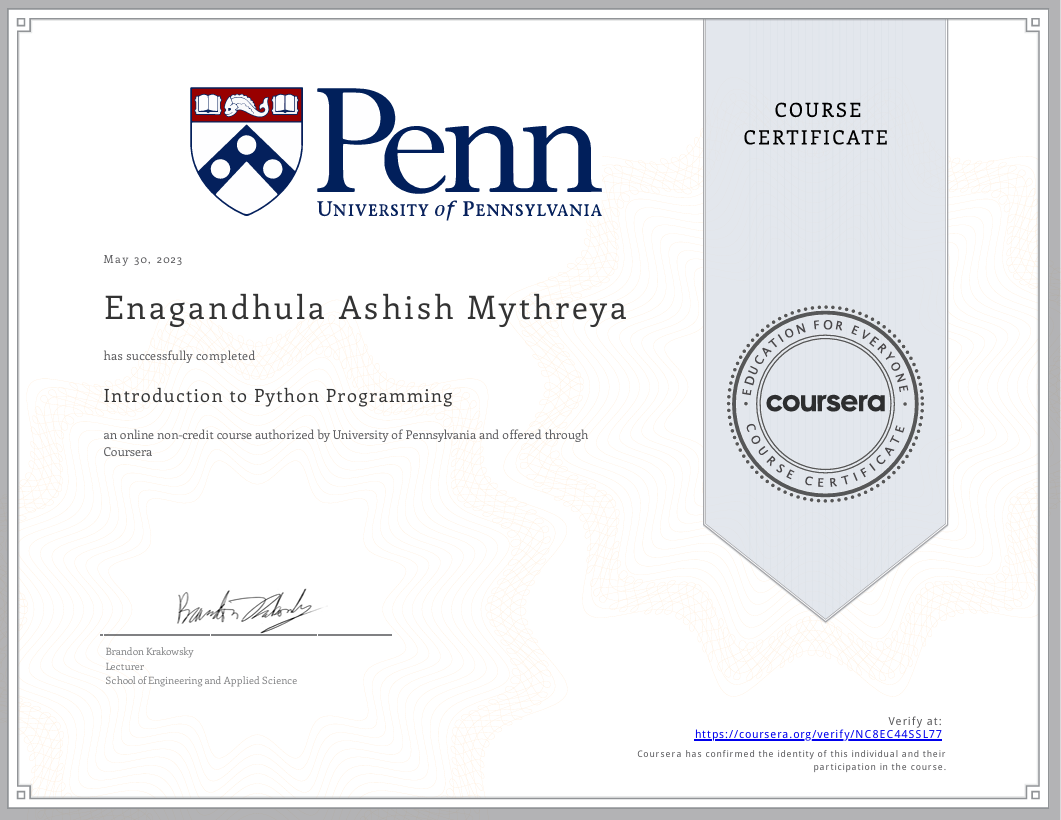Click the University of Pennsylvania subtitle text

coord(459,211)
